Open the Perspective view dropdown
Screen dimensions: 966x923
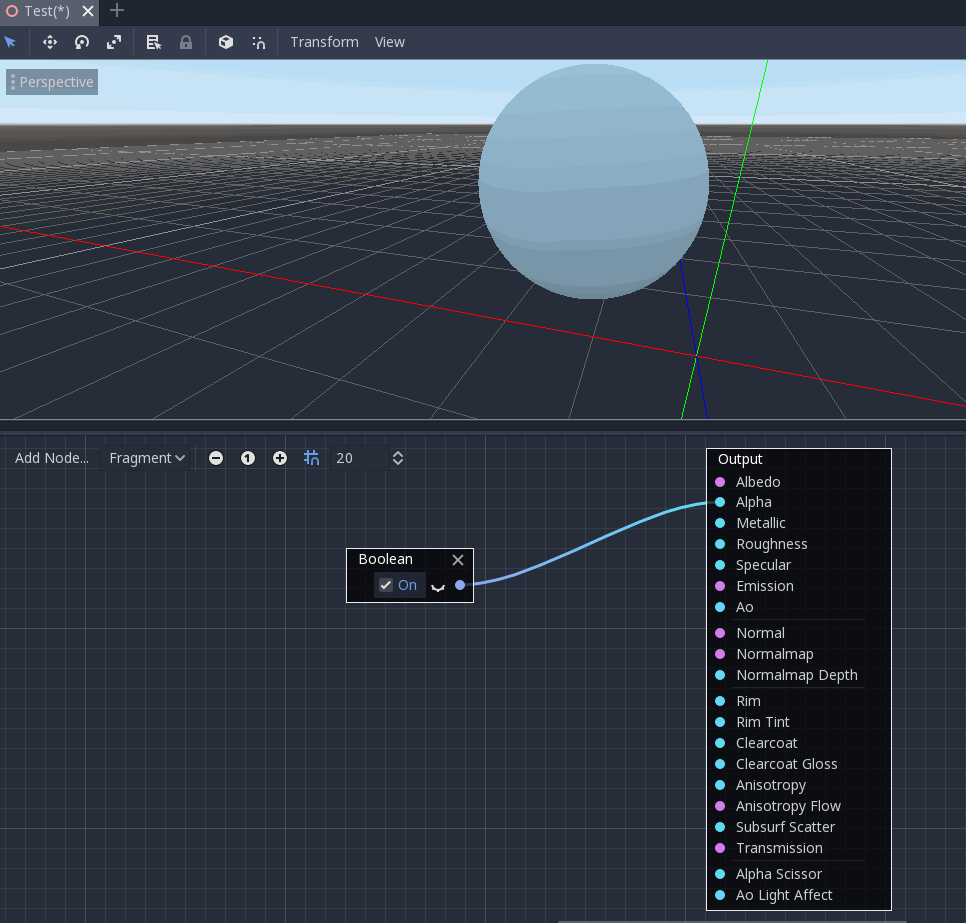click(51, 81)
